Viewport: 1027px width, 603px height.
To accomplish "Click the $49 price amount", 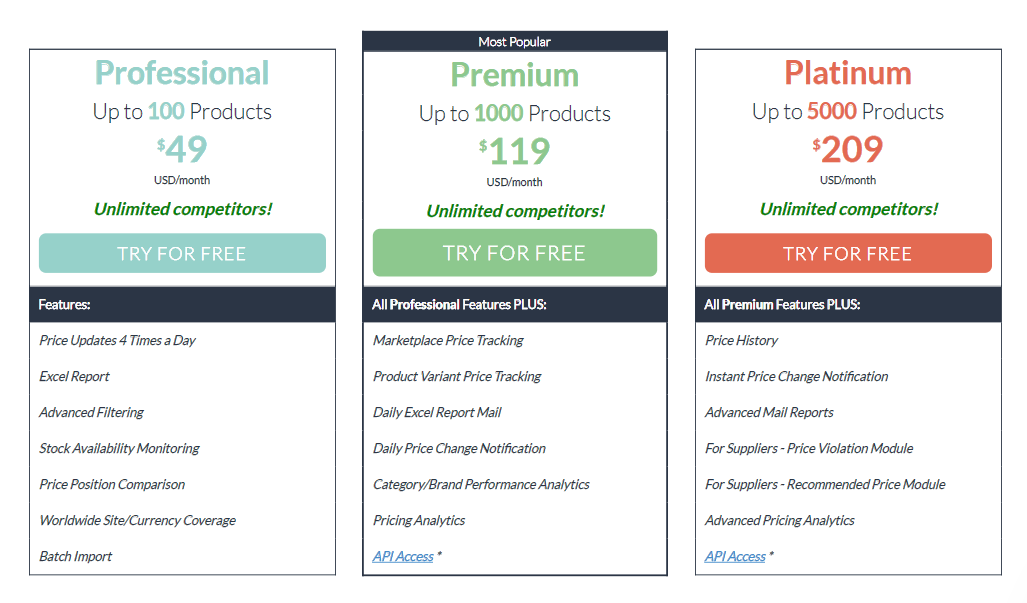I will tap(183, 149).
